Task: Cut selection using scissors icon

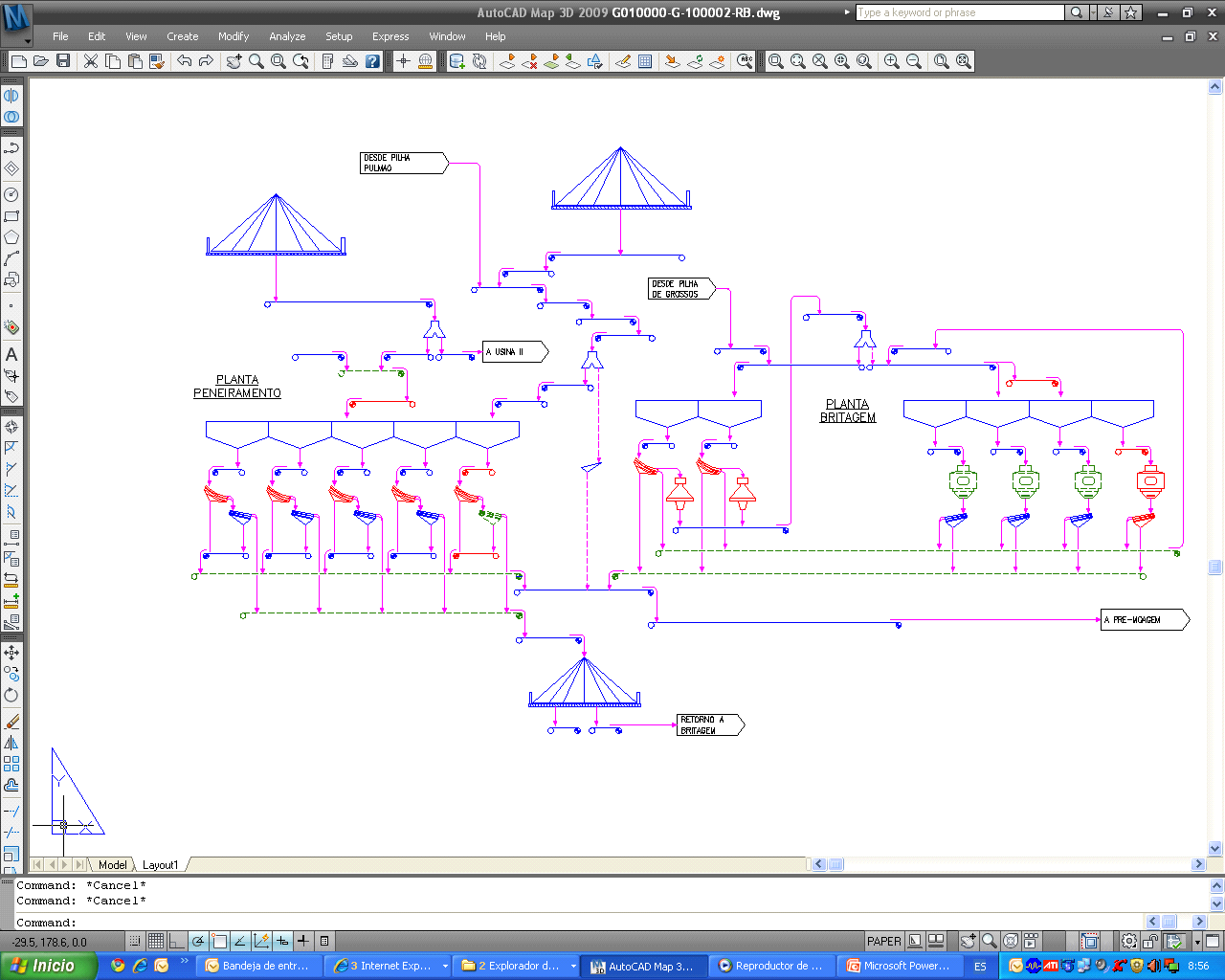Action: point(91,61)
